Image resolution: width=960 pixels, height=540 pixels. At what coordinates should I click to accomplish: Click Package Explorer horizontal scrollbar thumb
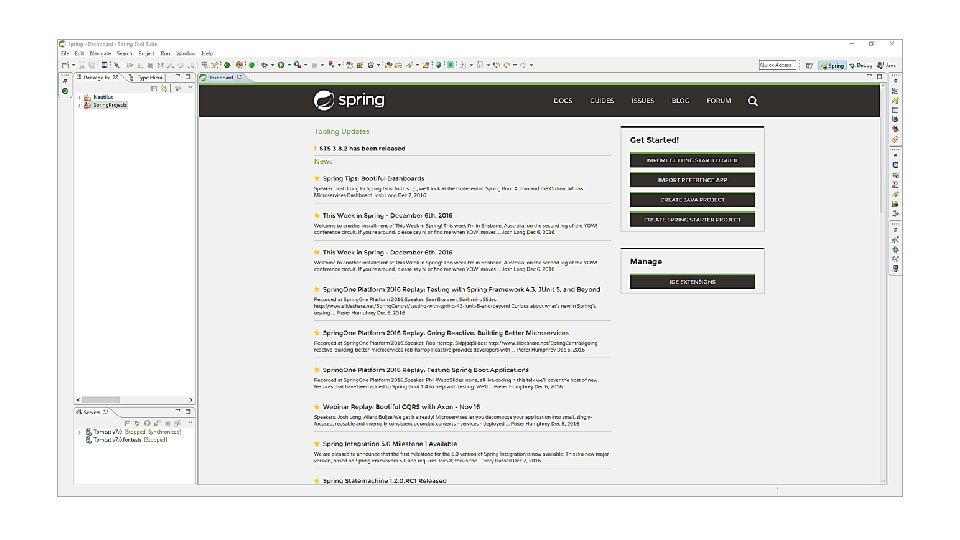click(x=101, y=400)
